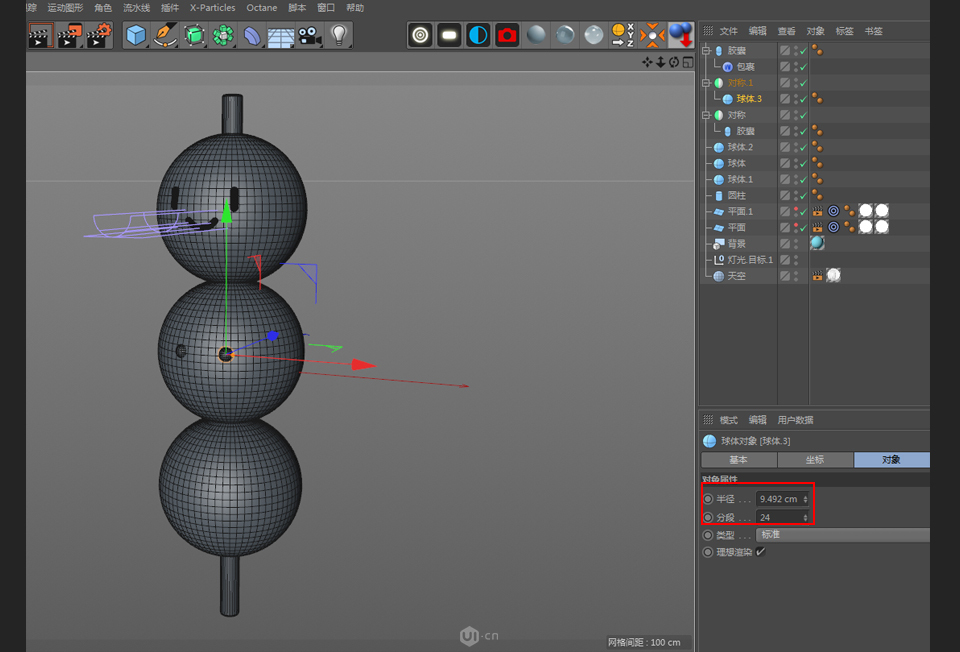Click the 坐标 button in the attributes panel
Image resolution: width=960 pixels, height=652 pixels.
click(x=817, y=460)
